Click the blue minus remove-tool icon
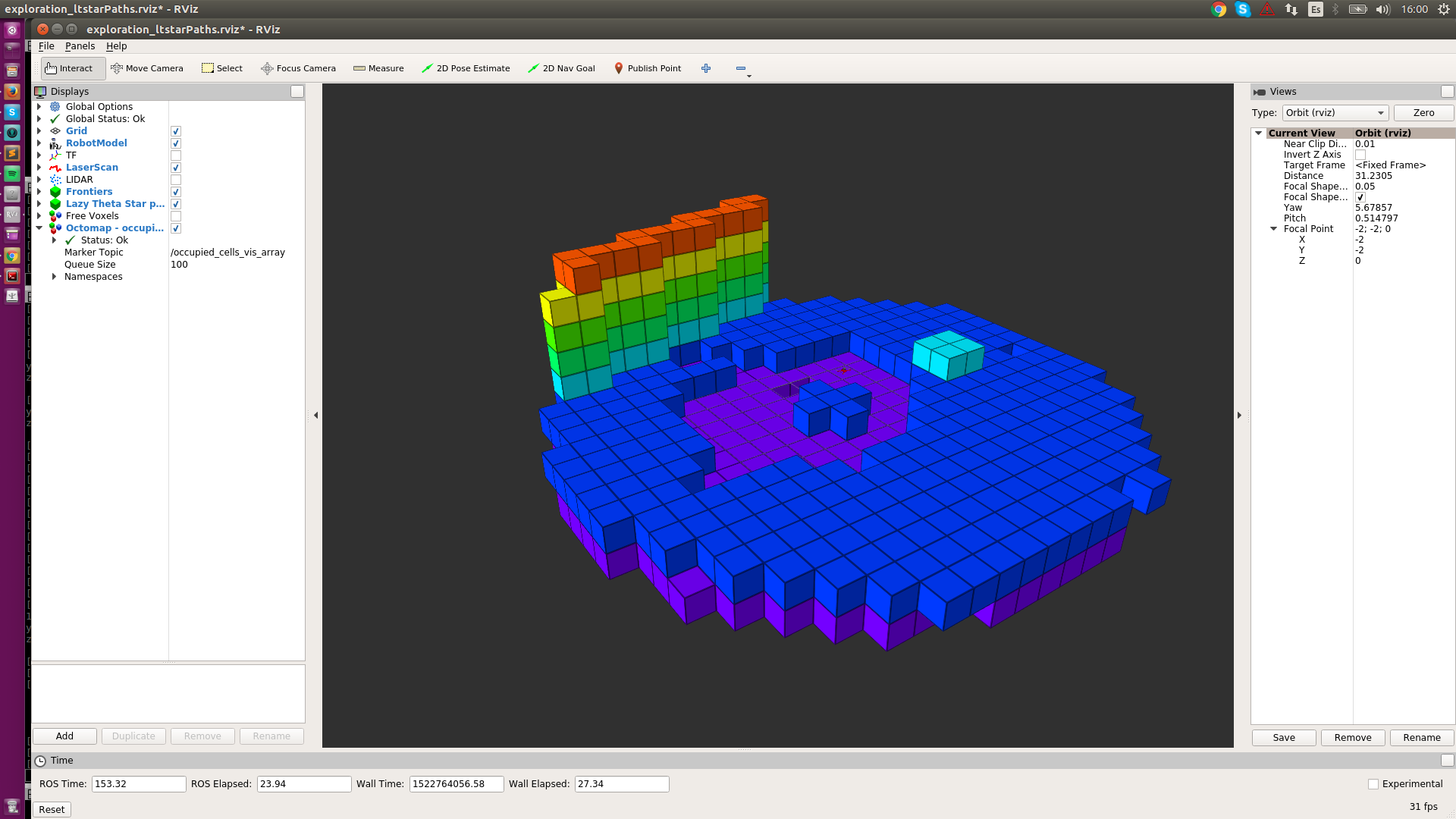The image size is (1456, 819). (741, 68)
